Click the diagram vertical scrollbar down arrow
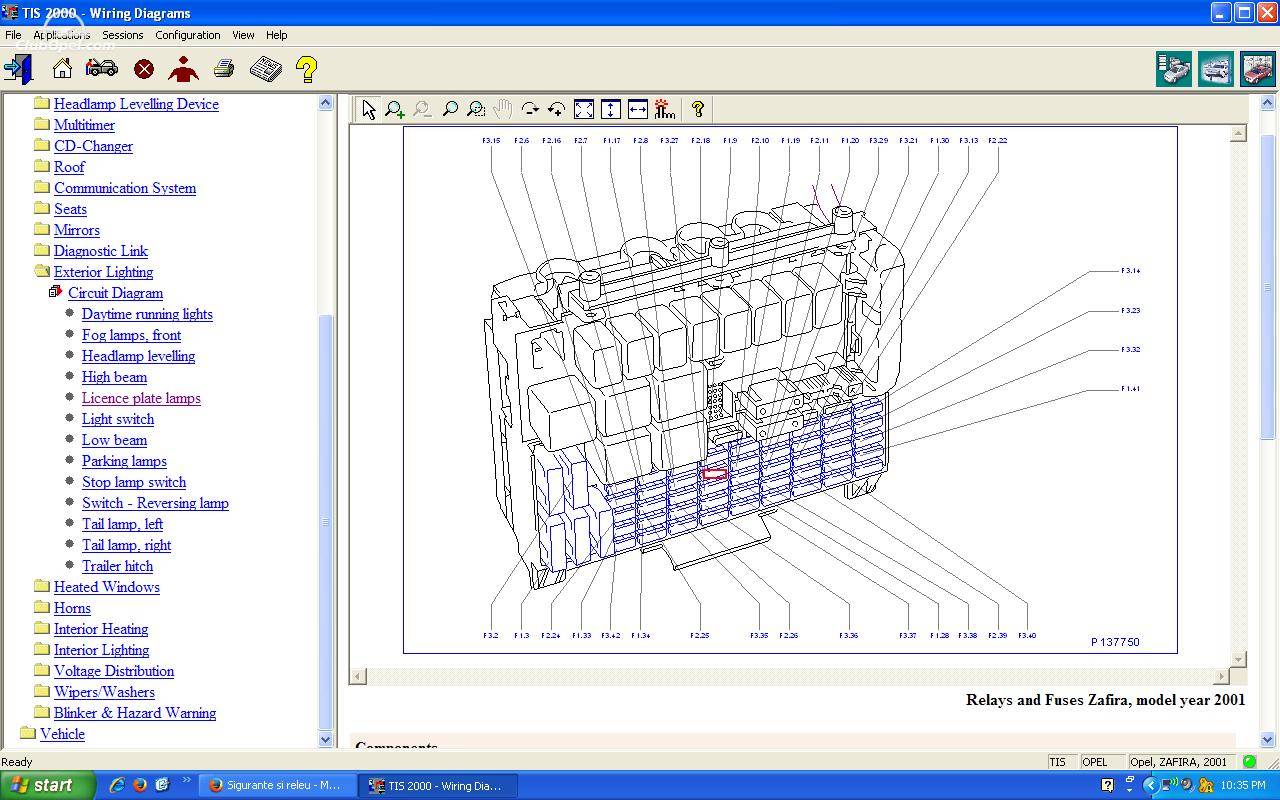The image size is (1280, 800). coord(1239,659)
